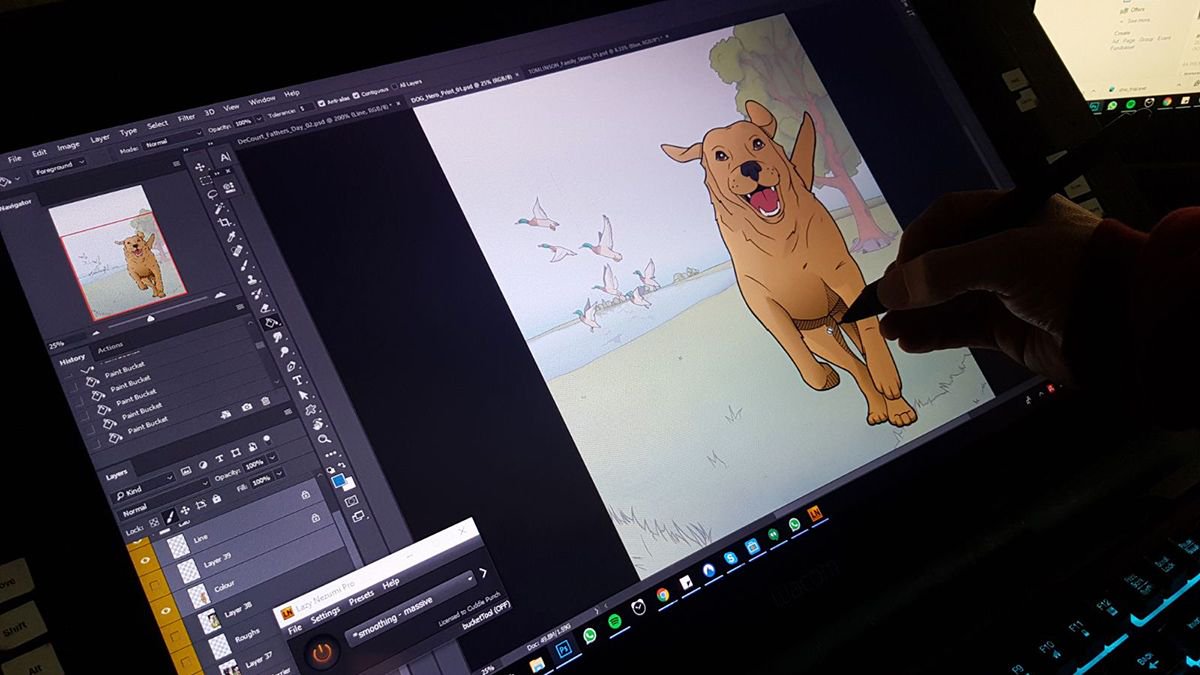1200x675 pixels.
Task: Open Spotify from the taskbar
Action: 614,621
